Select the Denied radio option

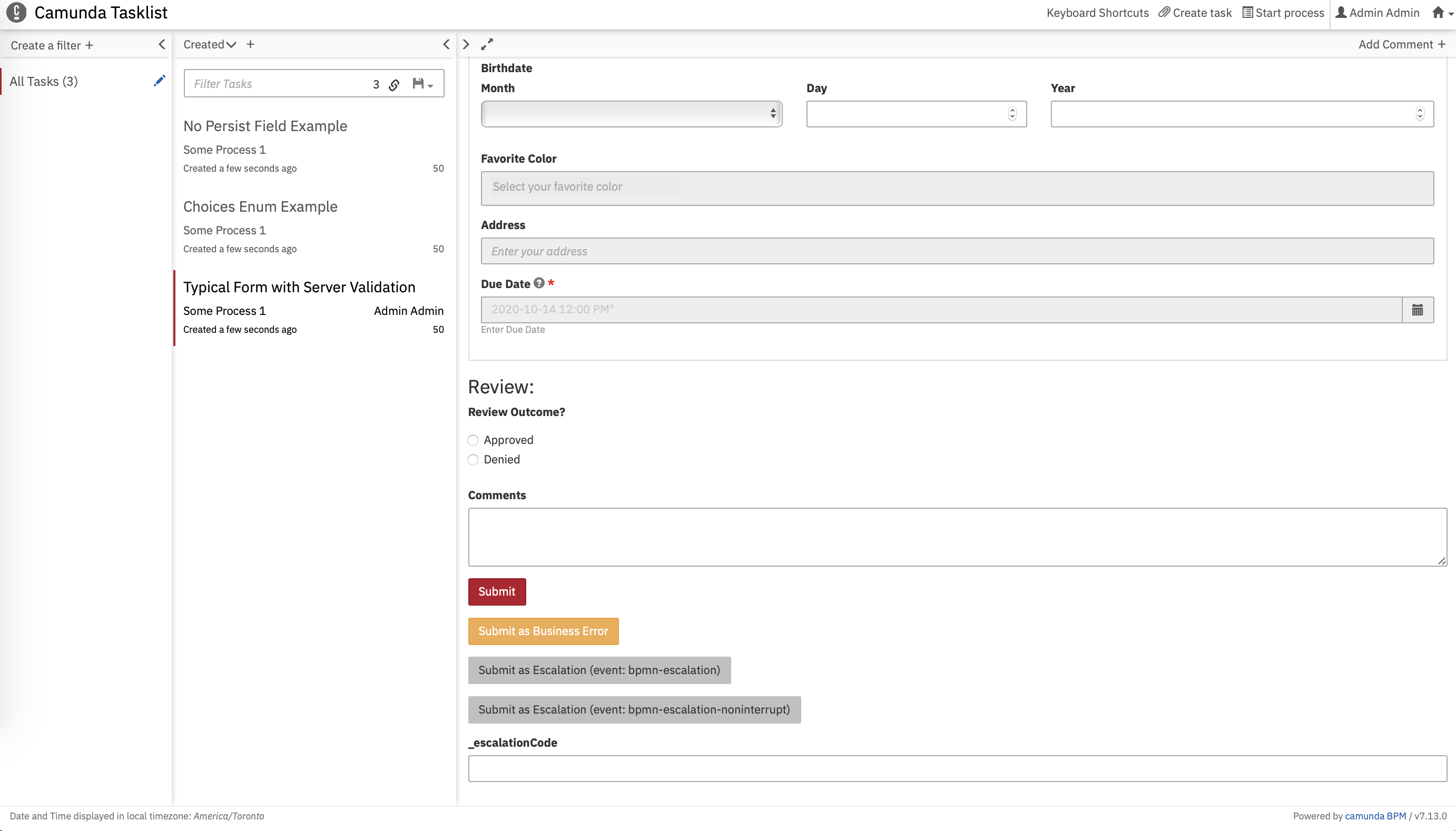click(473, 459)
